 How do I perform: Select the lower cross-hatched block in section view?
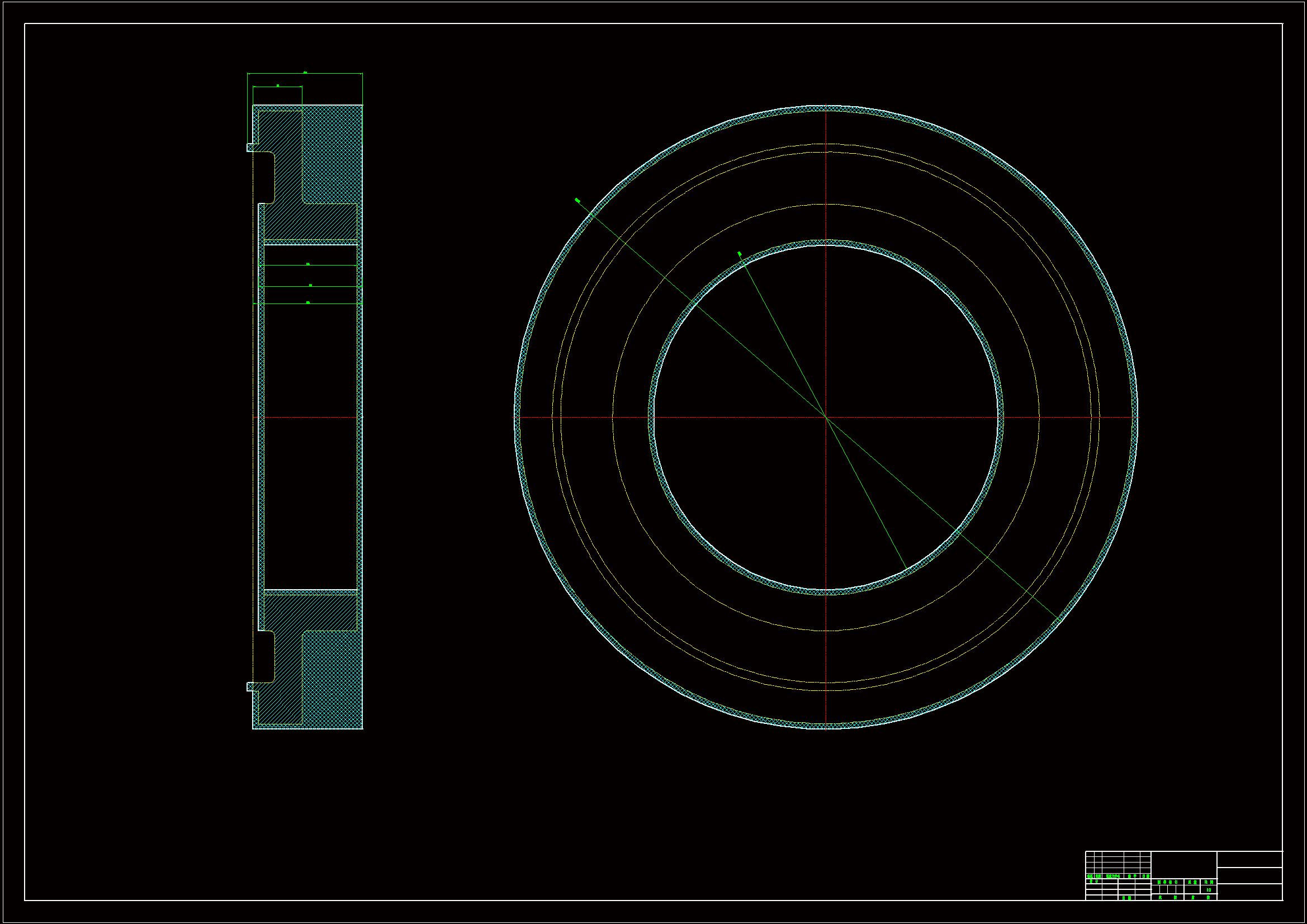[x=332, y=679]
